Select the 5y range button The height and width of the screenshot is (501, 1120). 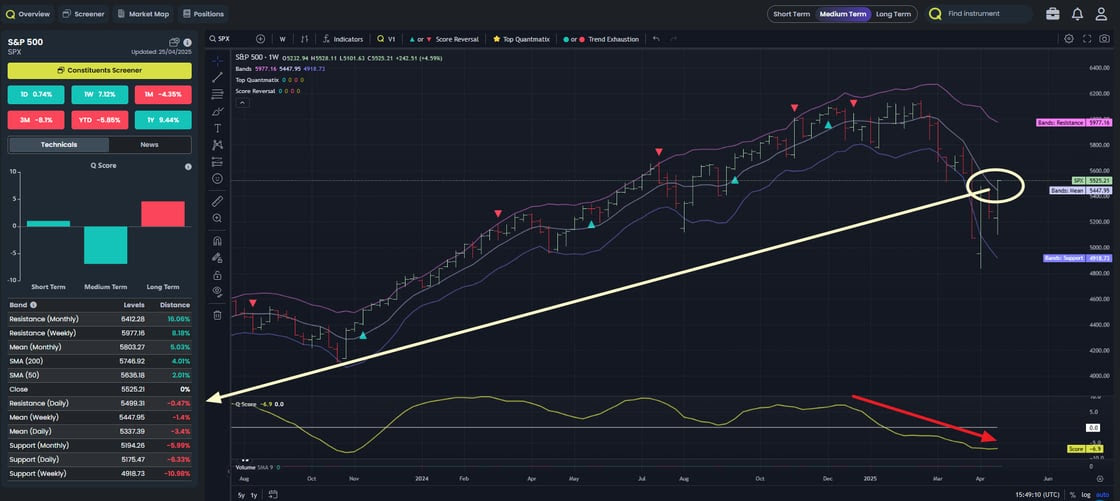(x=241, y=495)
